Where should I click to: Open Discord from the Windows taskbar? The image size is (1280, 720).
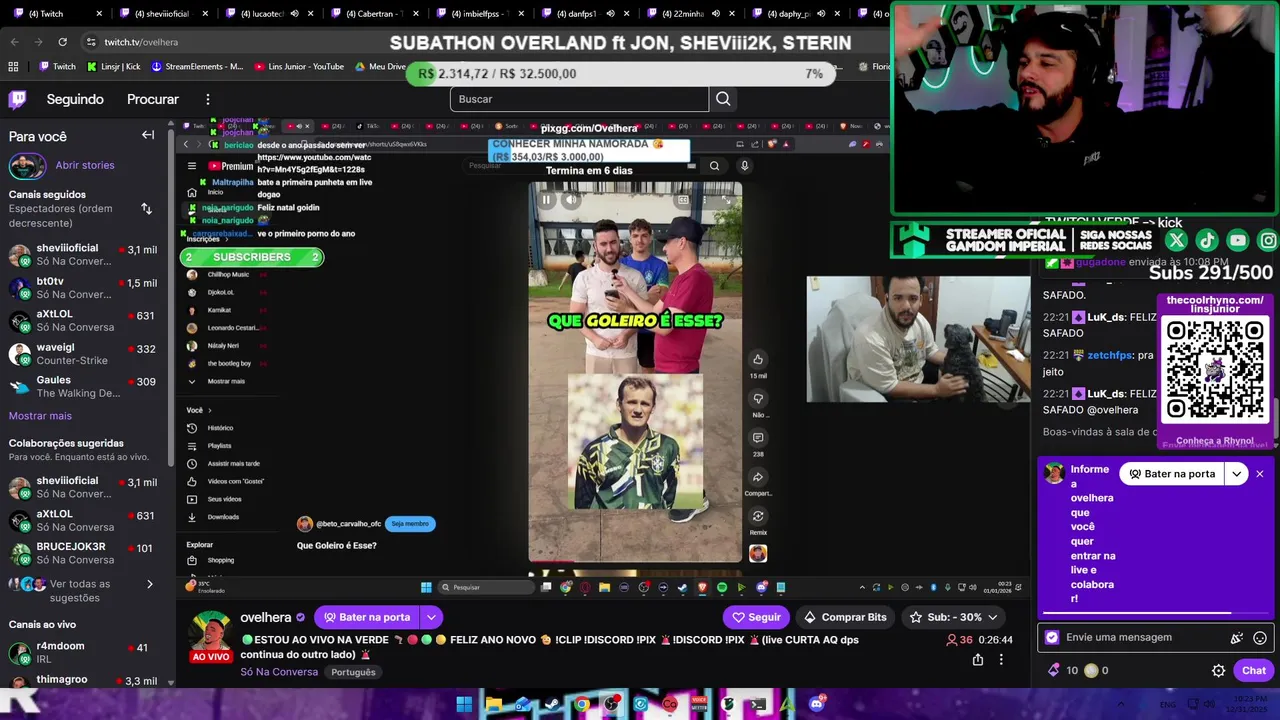(x=817, y=704)
